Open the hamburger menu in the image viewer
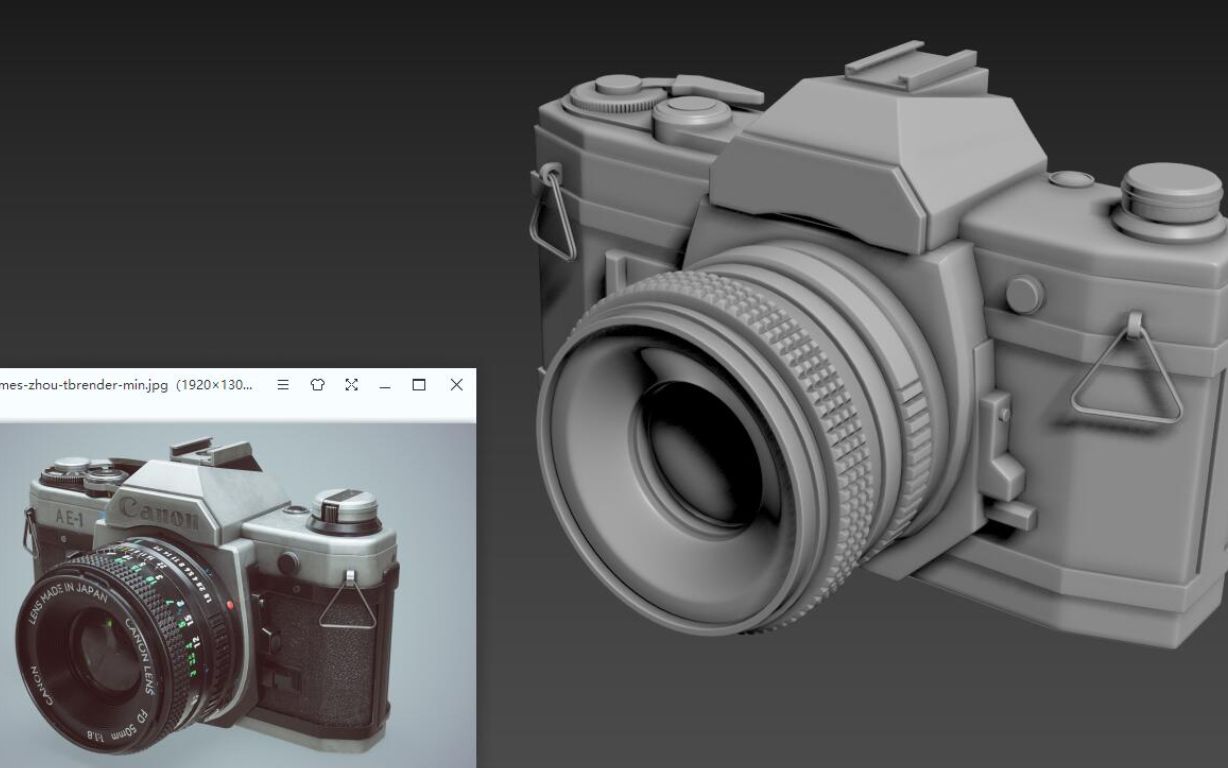1228x768 pixels. [283, 385]
